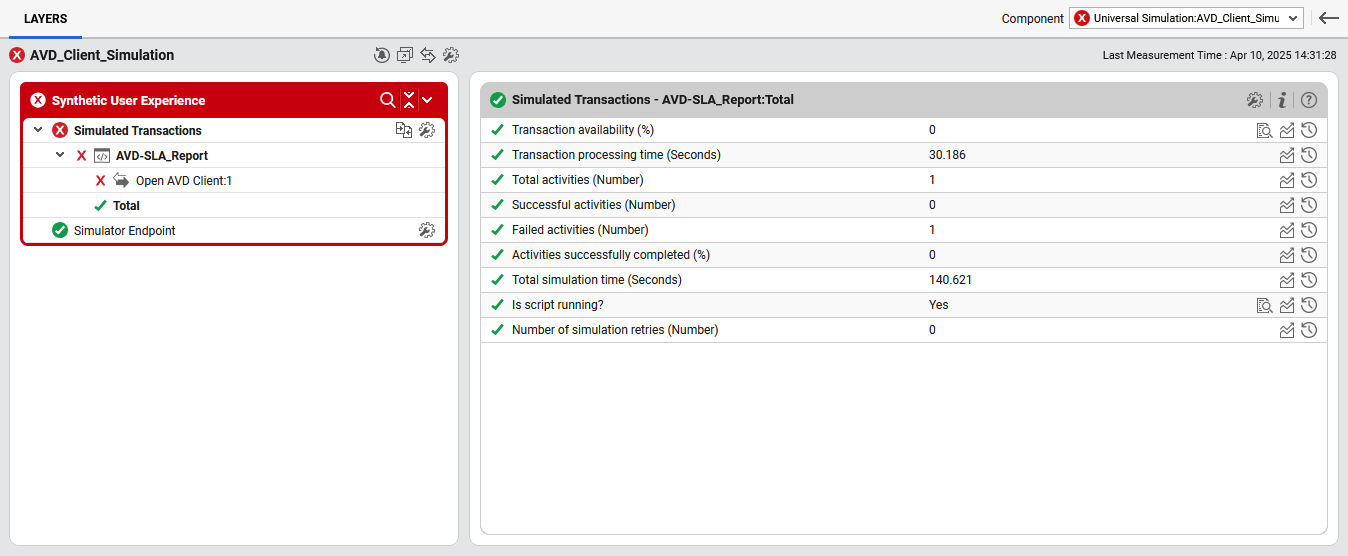Collapse the AVD-SLA_Report tree node
Image resolution: width=1348 pixels, height=556 pixels.
click(60, 155)
